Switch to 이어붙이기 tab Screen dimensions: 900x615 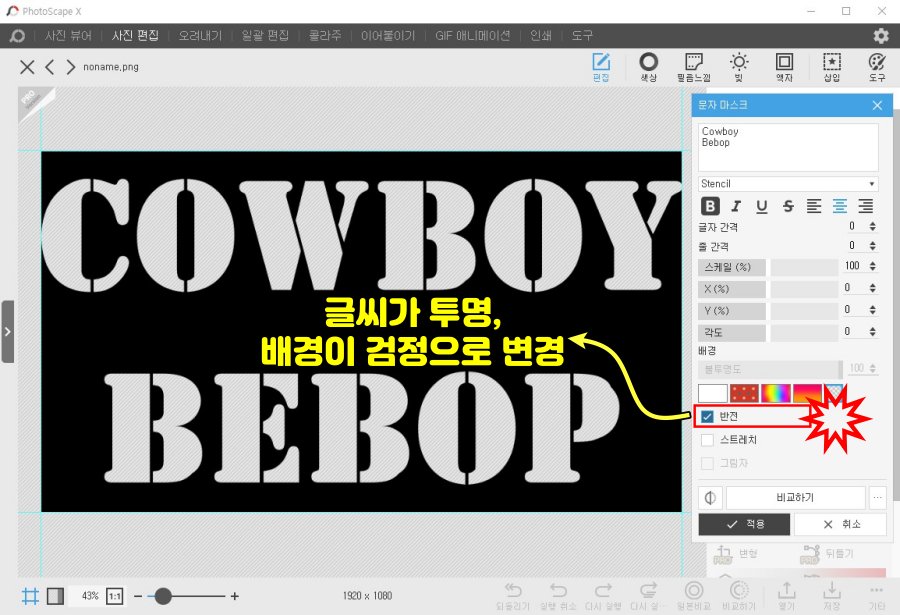387,36
